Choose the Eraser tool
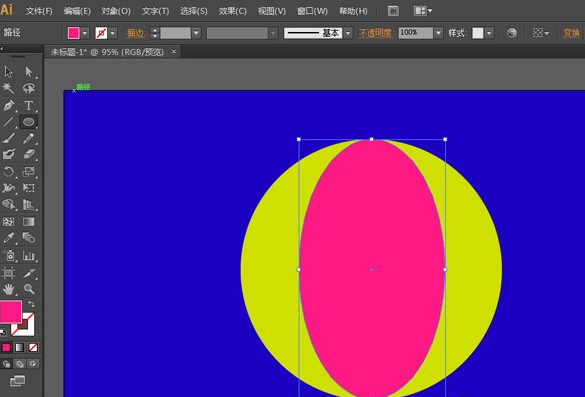The width and height of the screenshot is (585, 397). [x=29, y=154]
